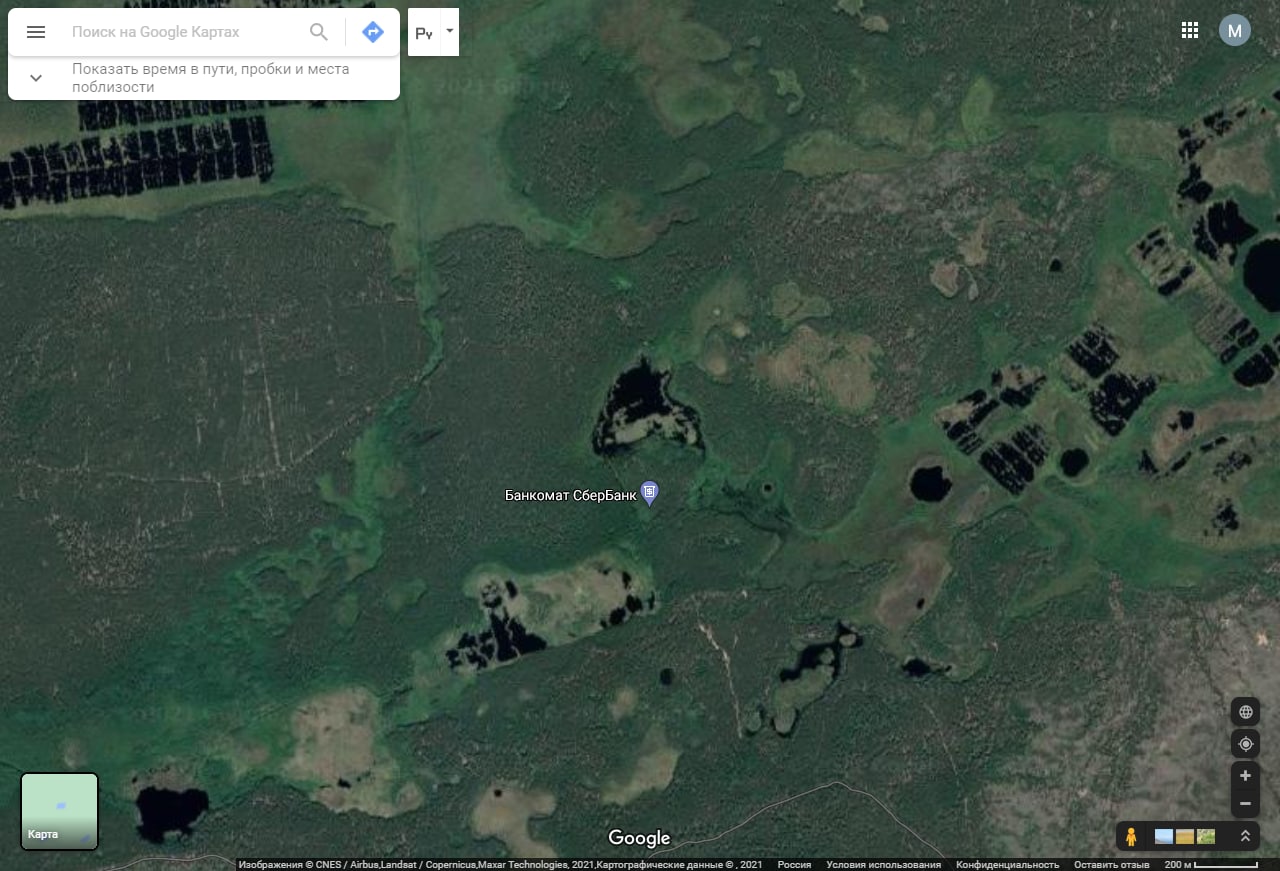
Task: Show my current location
Action: tap(1246, 744)
